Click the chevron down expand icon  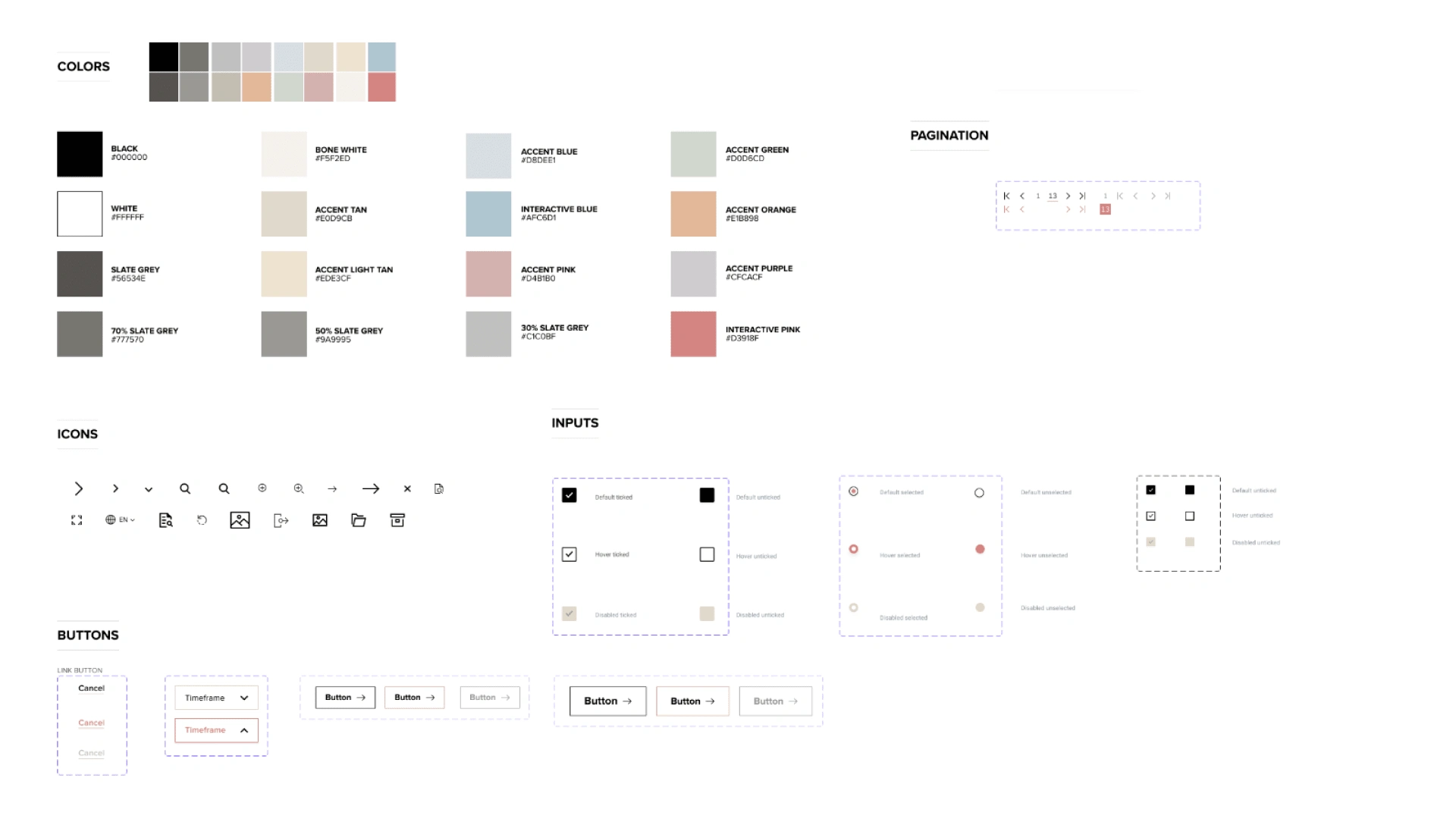[x=148, y=489]
